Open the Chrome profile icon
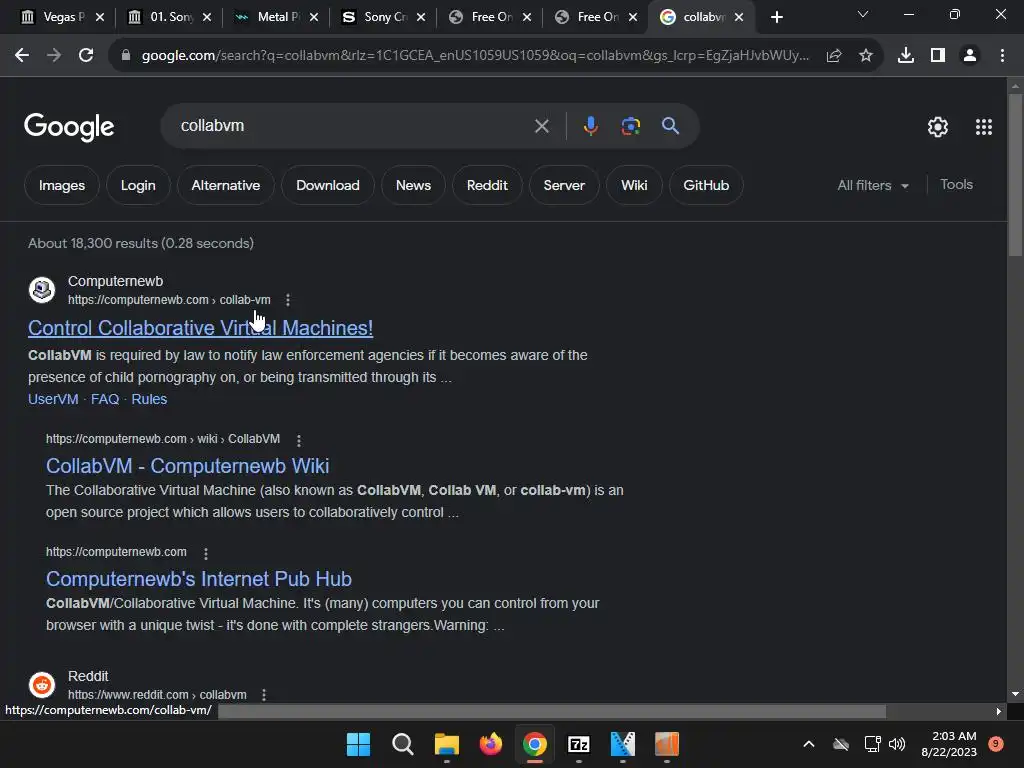This screenshot has width=1024, height=768. click(970, 56)
